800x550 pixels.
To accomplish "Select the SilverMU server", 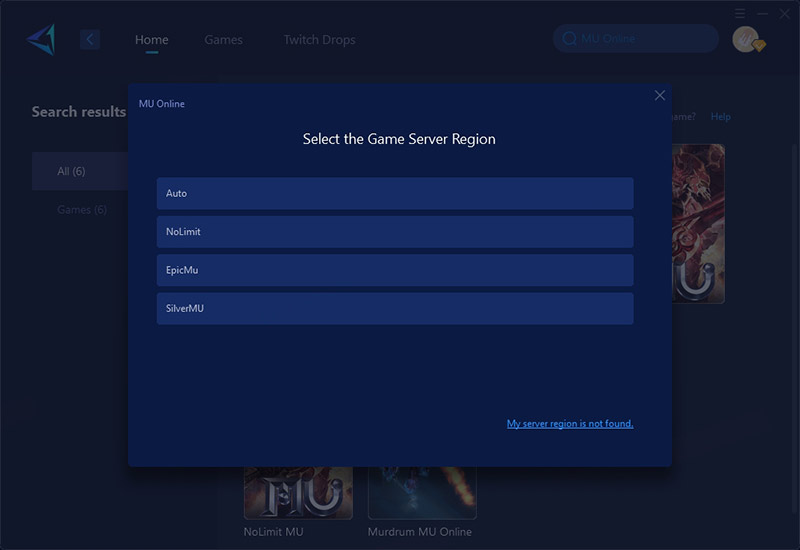I will point(395,308).
